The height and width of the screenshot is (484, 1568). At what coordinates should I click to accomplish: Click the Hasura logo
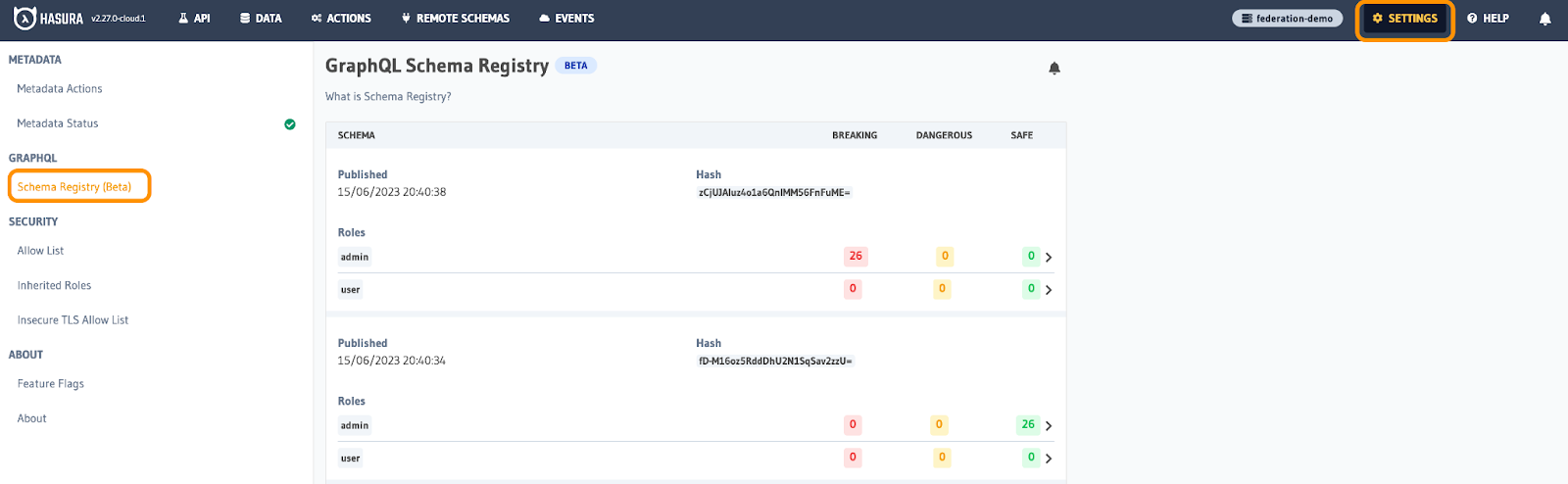(x=48, y=19)
